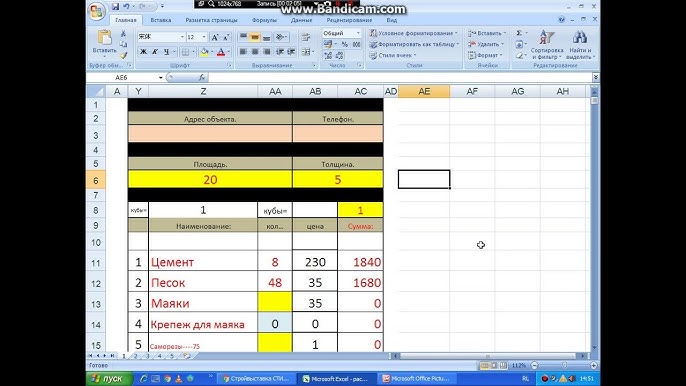Open number format Общий dropdown

click(x=358, y=33)
